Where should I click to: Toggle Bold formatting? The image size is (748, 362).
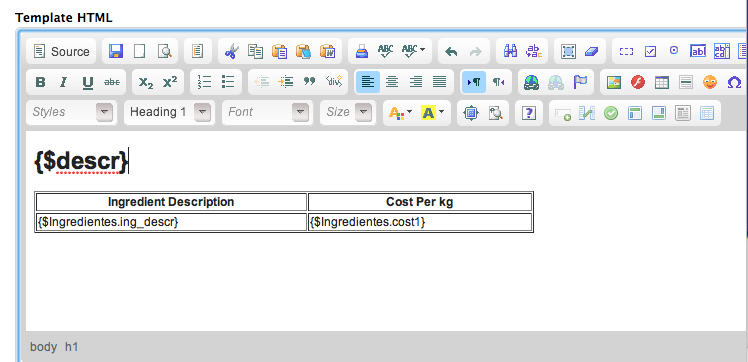click(x=41, y=82)
